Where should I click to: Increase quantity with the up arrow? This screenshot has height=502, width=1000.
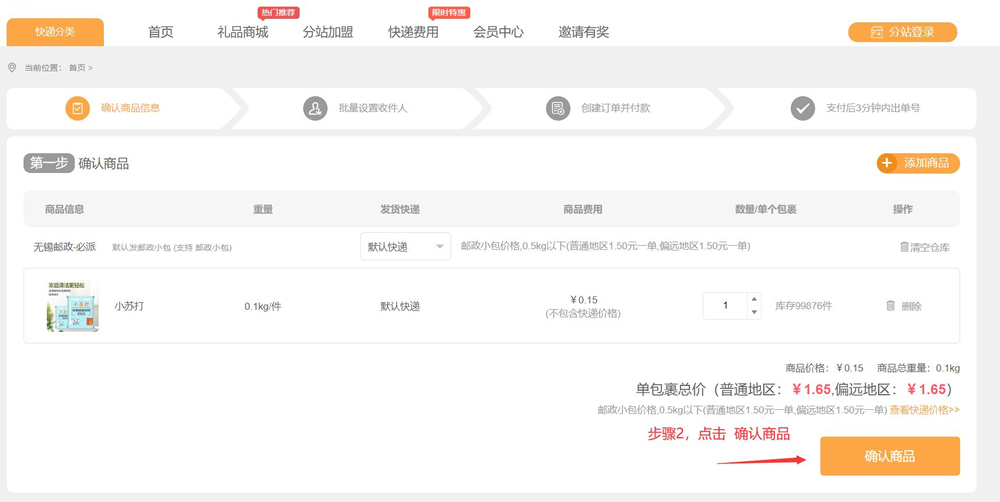point(754,299)
